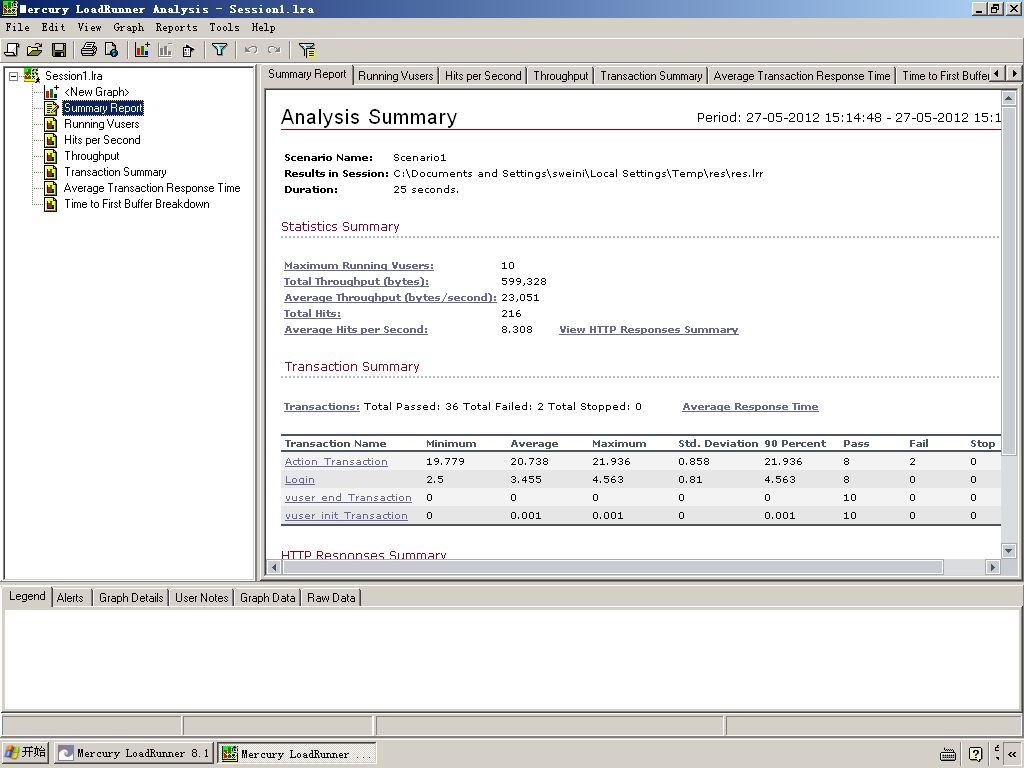Image resolution: width=1024 pixels, height=768 pixels.
Task: Open the Reports menu
Action: pyautogui.click(x=176, y=27)
